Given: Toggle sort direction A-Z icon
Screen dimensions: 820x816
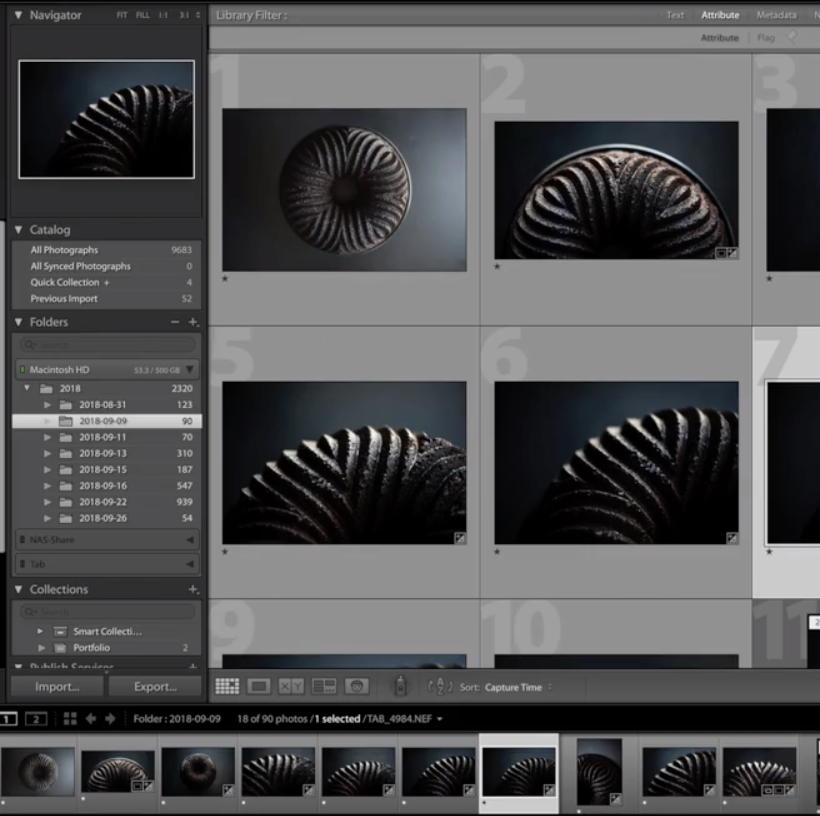Looking at the screenshot, I should click(440, 687).
